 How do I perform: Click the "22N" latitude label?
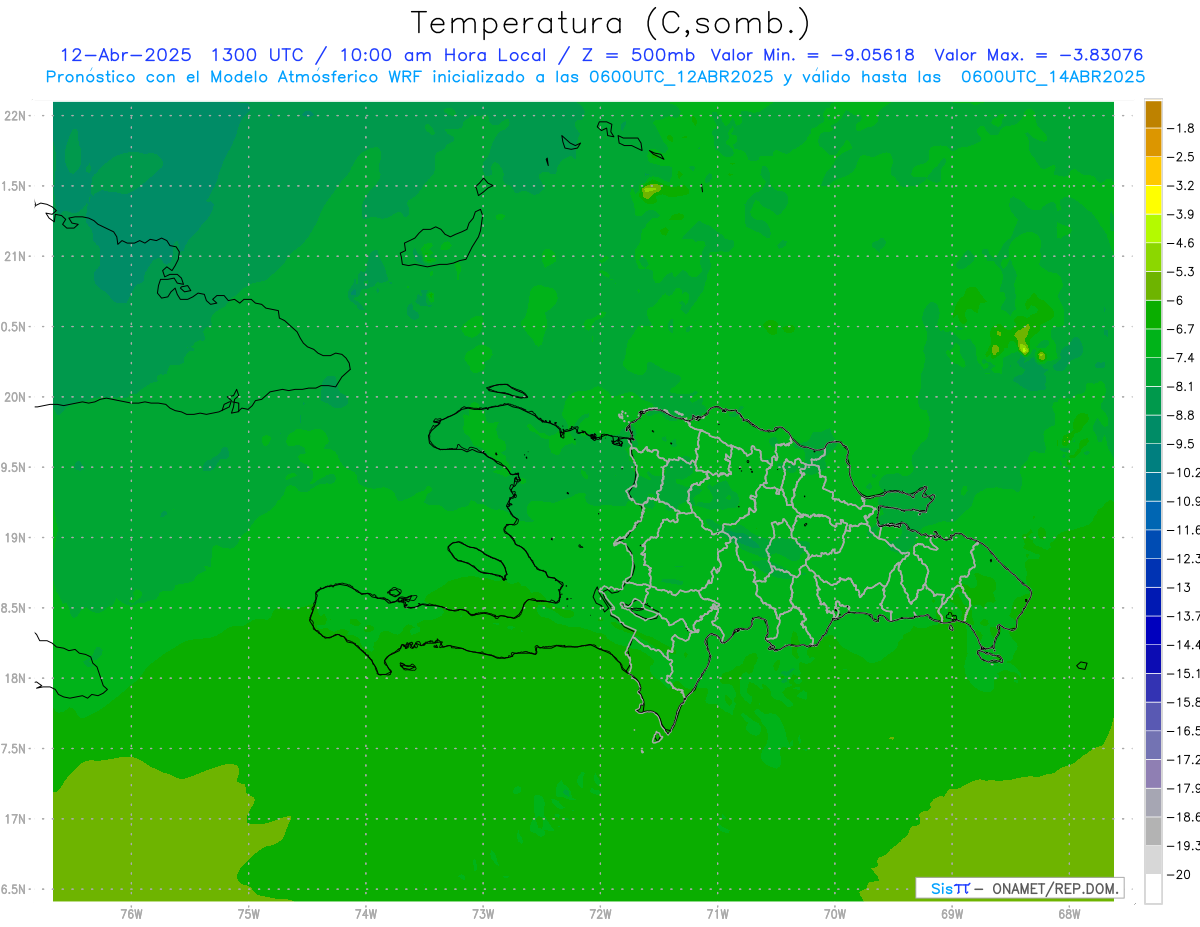tap(15, 116)
